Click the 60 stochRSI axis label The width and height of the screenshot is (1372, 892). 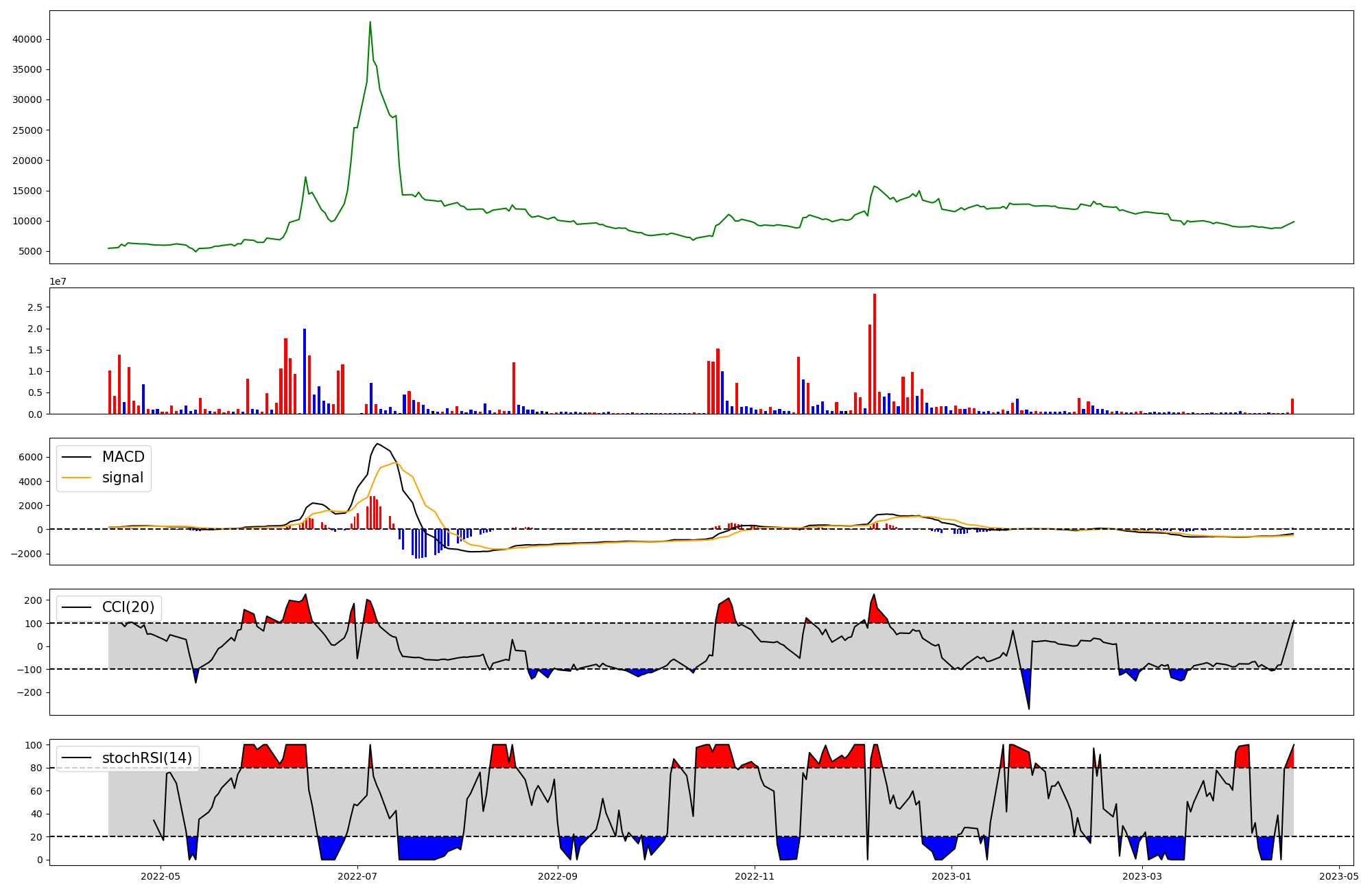(36, 791)
